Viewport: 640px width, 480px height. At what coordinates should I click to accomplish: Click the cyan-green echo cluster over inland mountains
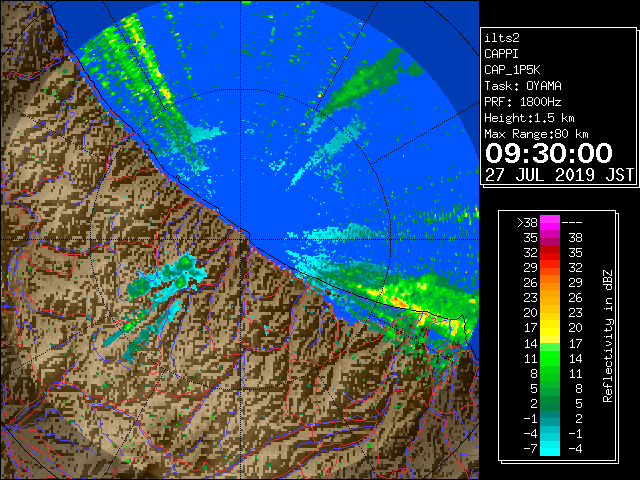[x=167, y=278]
